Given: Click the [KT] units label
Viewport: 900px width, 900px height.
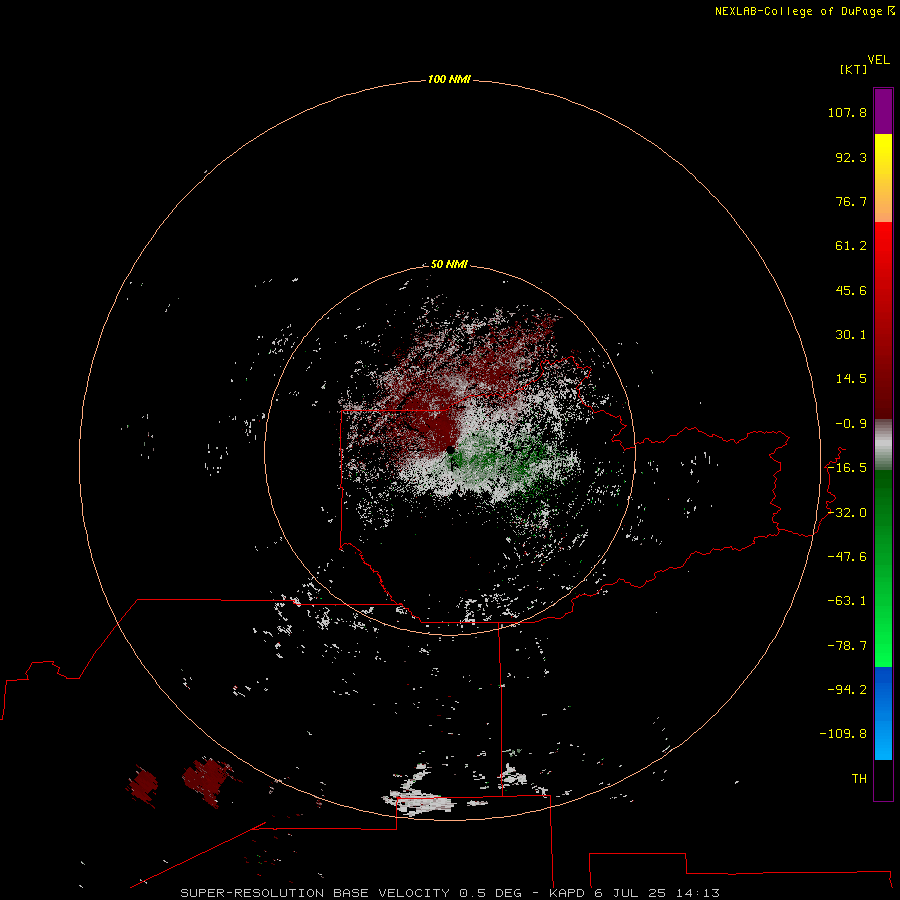Looking at the screenshot, I should point(853,69).
